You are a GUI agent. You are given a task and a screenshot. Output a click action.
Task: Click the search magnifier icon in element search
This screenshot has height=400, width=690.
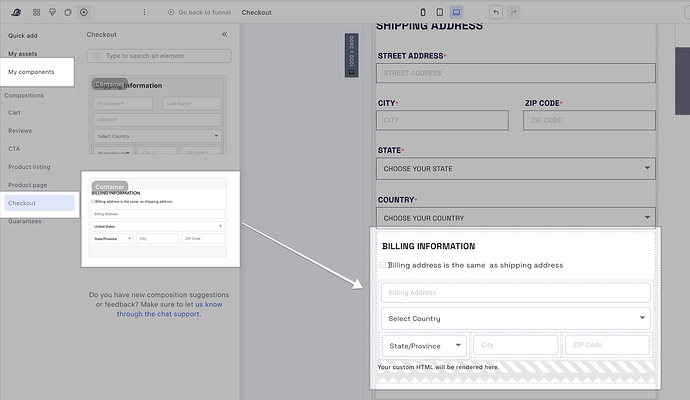(96, 56)
